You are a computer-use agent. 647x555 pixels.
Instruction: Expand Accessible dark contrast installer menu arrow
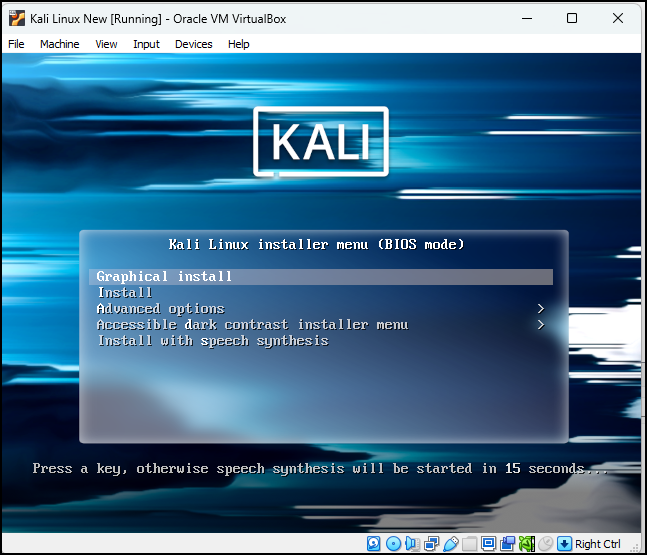tap(541, 325)
